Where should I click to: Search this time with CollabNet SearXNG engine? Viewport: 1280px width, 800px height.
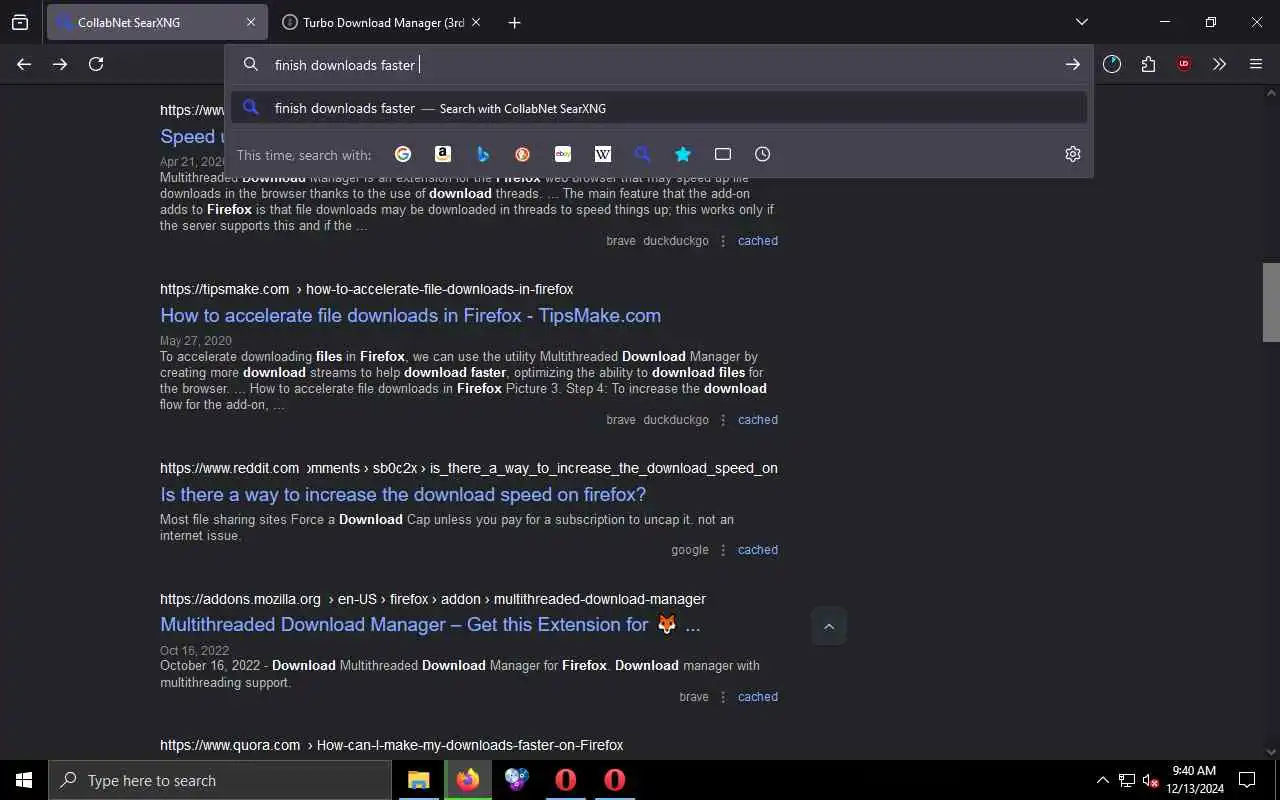643,154
